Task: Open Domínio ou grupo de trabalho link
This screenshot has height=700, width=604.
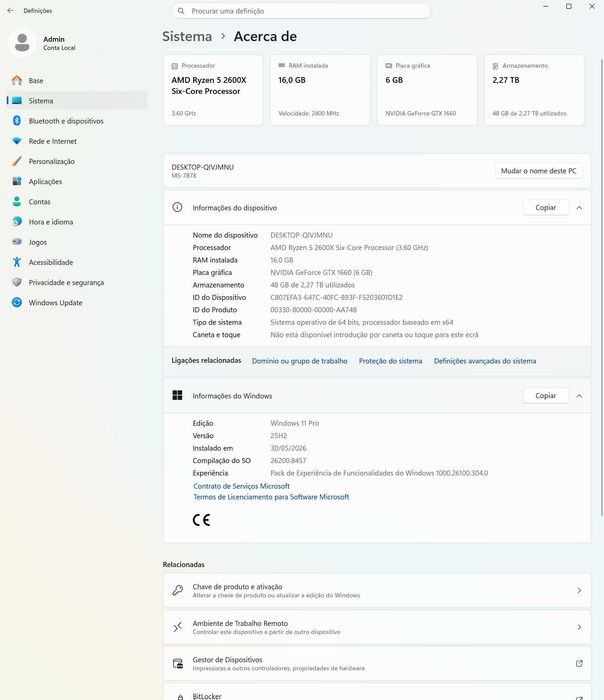Action: click(300, 361)
